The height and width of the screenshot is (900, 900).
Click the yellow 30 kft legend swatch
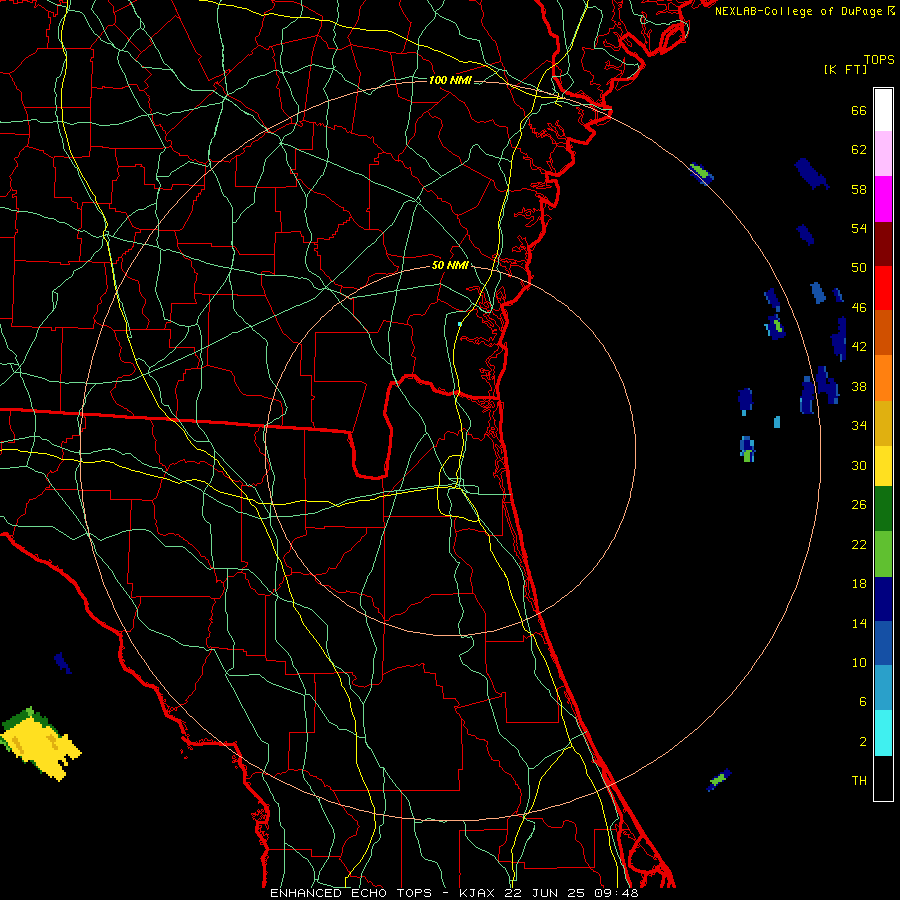pyautogui.click(x=883, y=466)
